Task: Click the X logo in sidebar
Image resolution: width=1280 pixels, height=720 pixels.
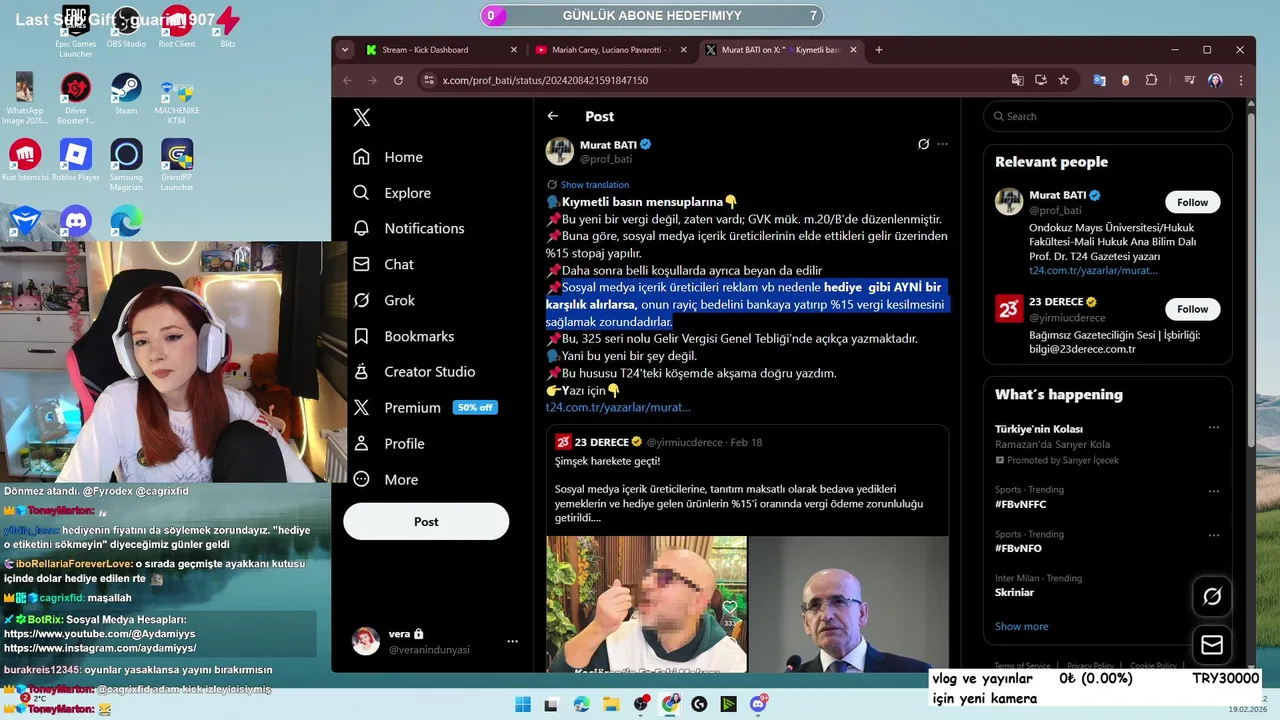Action: point(362,117)
